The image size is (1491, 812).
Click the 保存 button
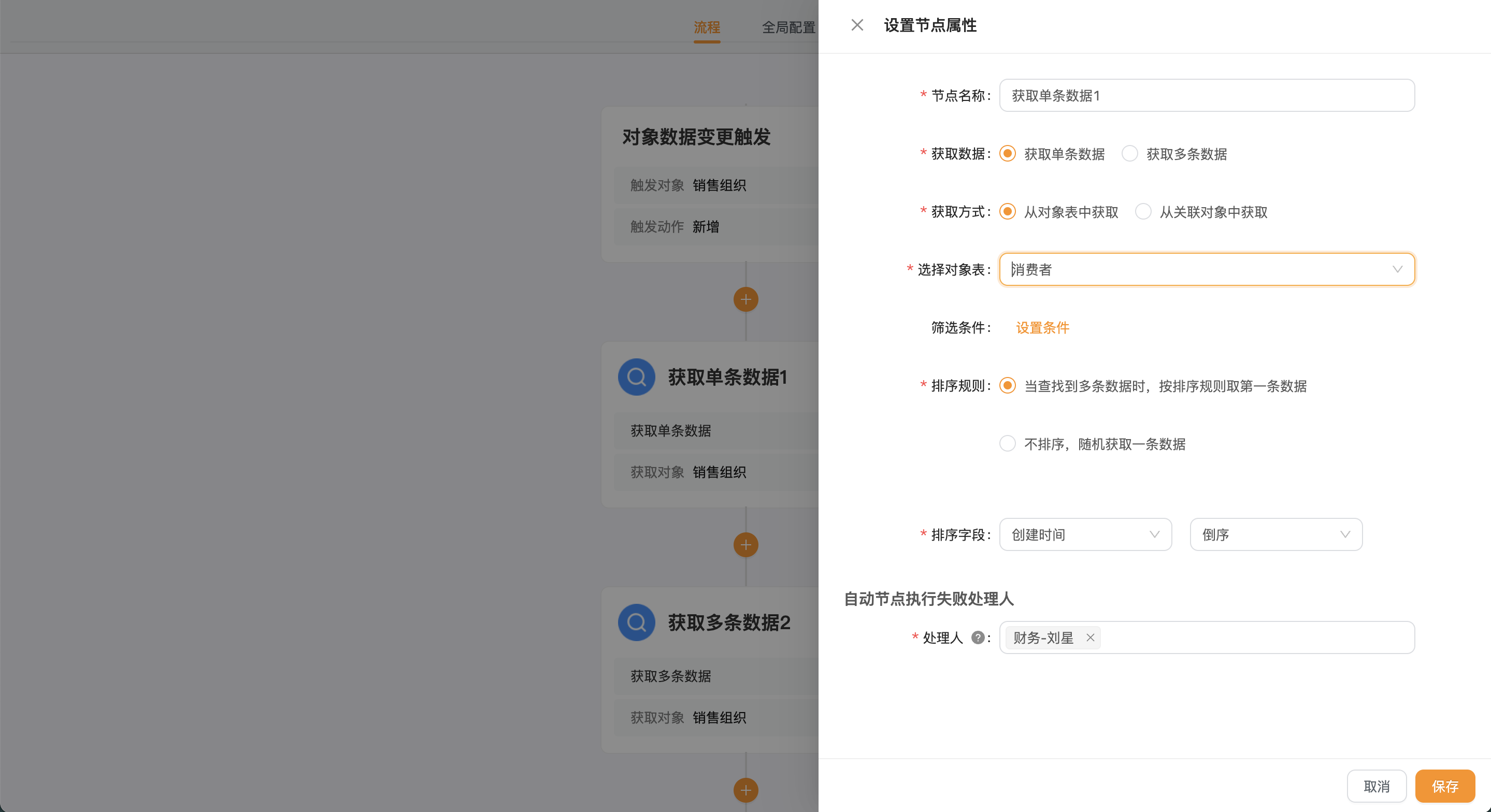(x=1445, y=786)
